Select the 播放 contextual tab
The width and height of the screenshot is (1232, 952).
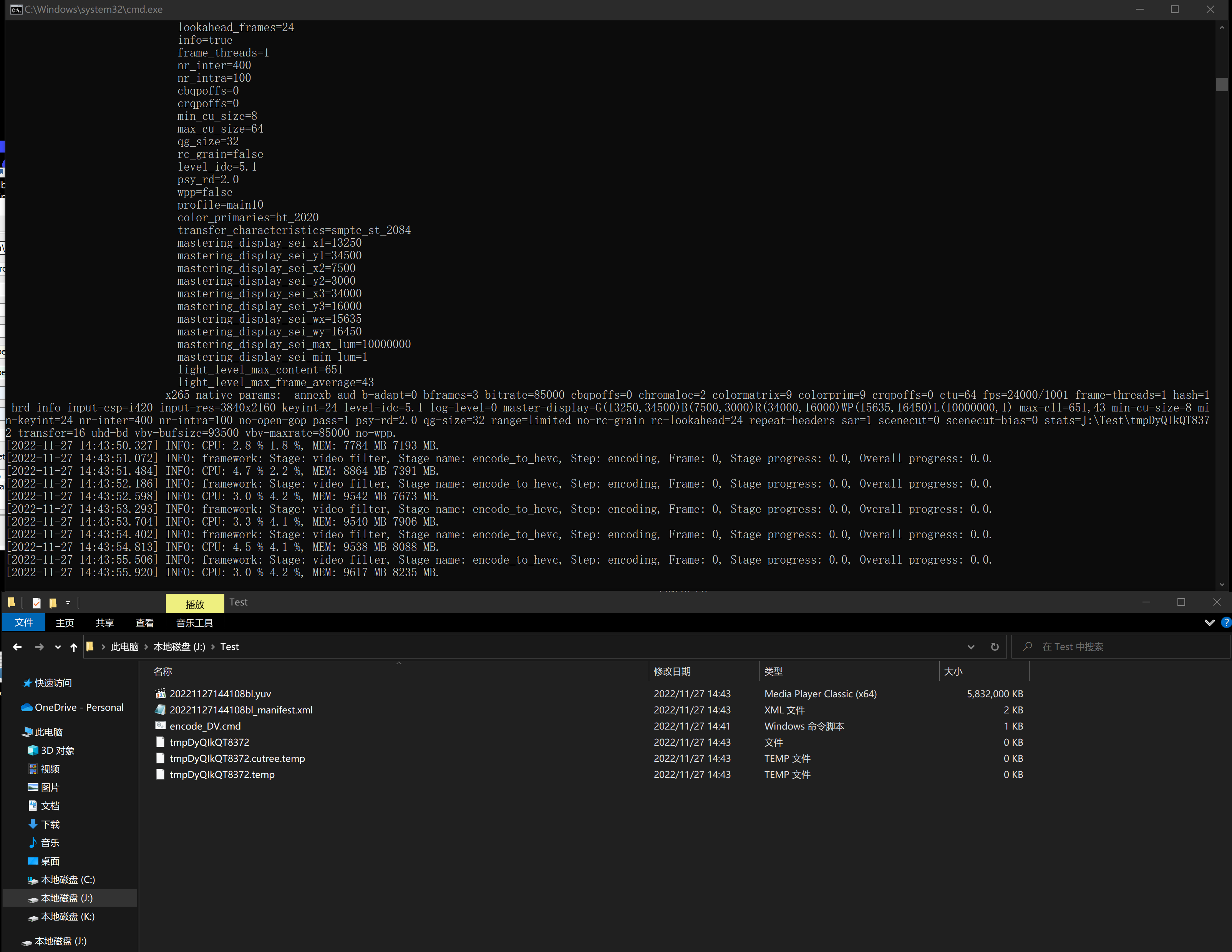pyautogui.click(x=195, y=604)
